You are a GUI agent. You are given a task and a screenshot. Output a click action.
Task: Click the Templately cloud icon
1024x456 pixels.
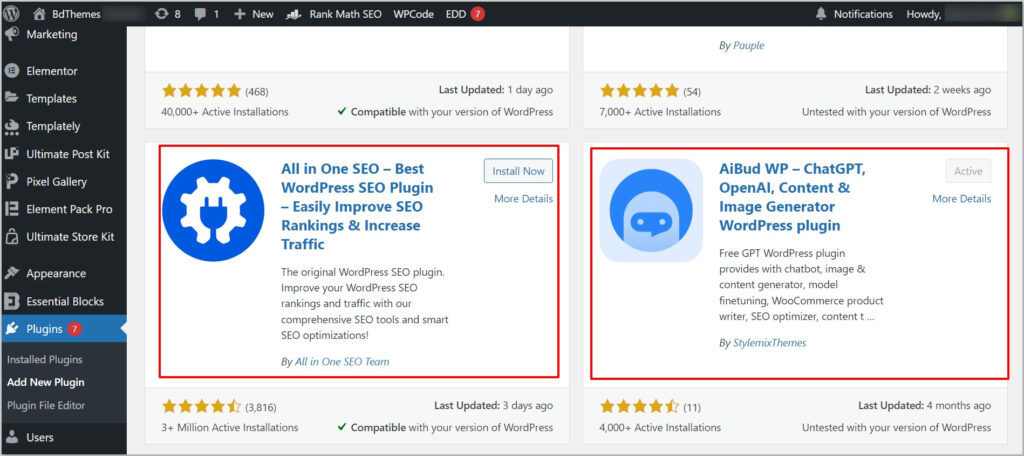(11, 126)
